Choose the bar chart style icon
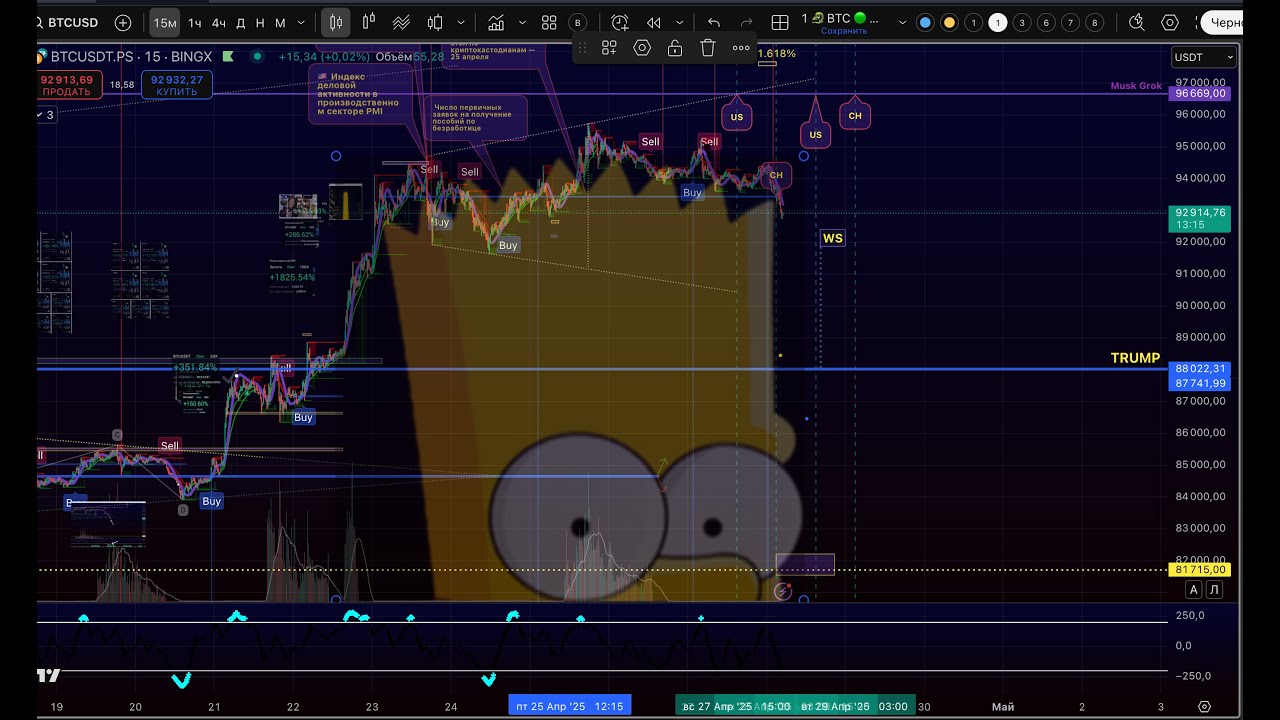Image resolution: width=1280 pixels, height=720 pixels. 435,22
